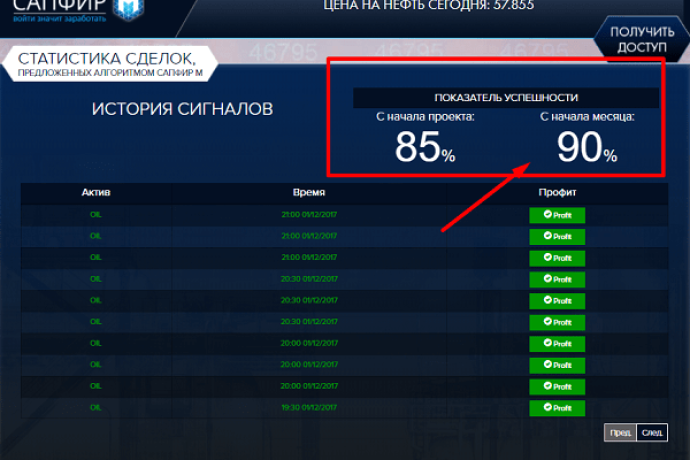Go to previous page with Пред button
The width and height of the screenshot is (690, 460).
coord(620,433)
